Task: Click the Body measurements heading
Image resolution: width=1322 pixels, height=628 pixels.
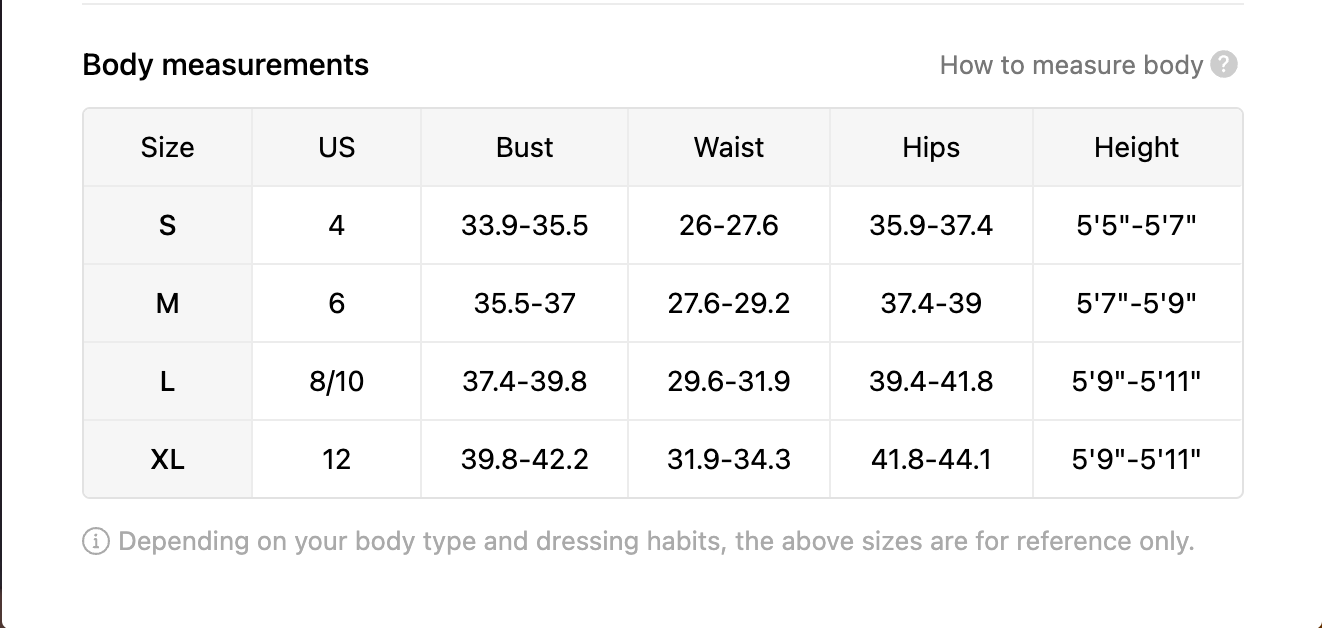Action: coord(226,65)
